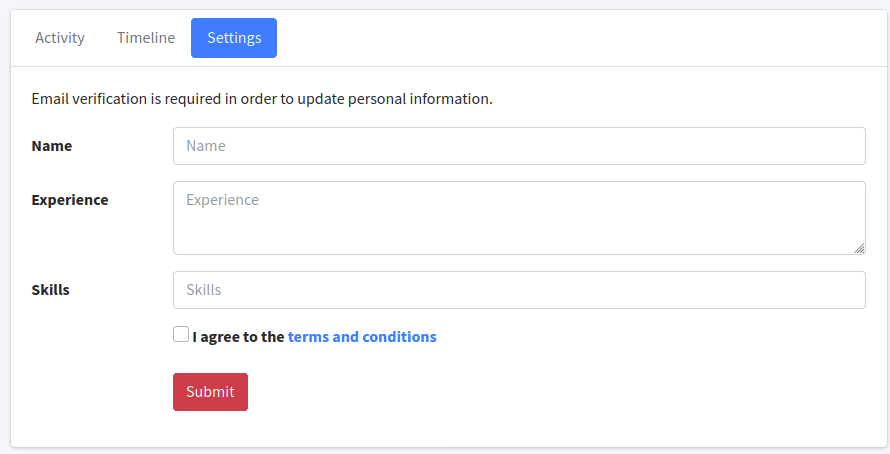
Task: Switch to the Activity tab
Action: [x=60, y=38]
